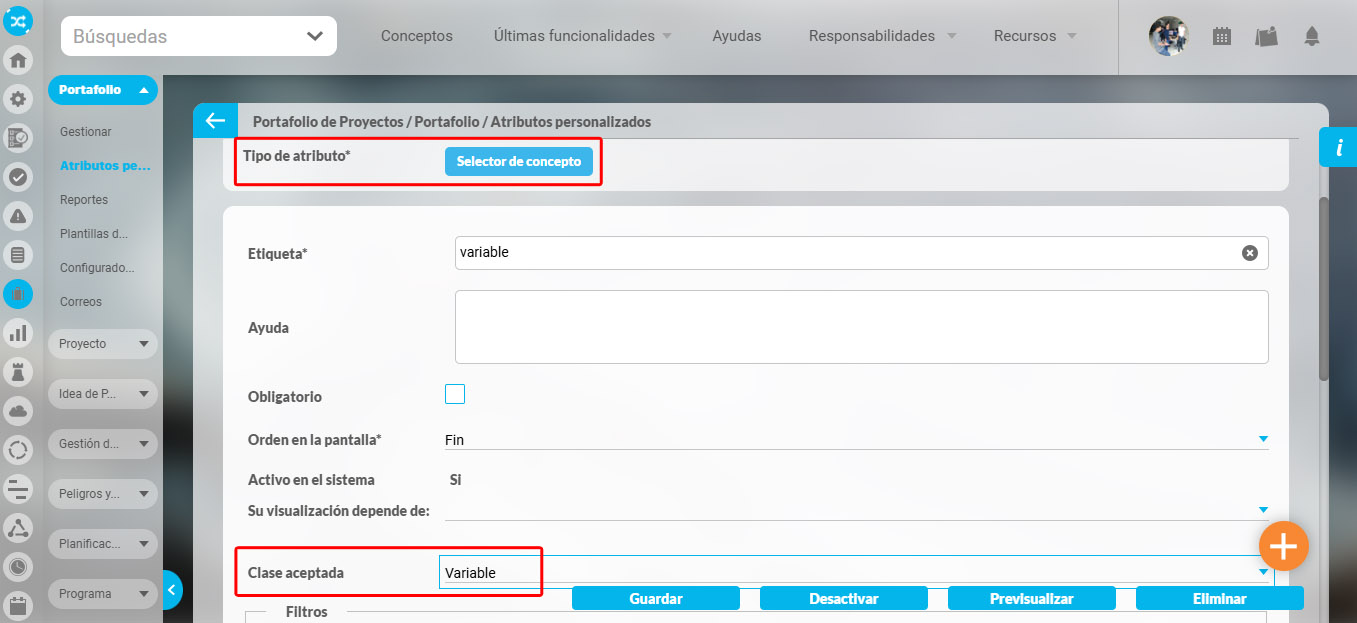Clear the Etiqueta field with the X icon
The width and height of the screenshot is (1357, 623).
[x=1249, y=253]
